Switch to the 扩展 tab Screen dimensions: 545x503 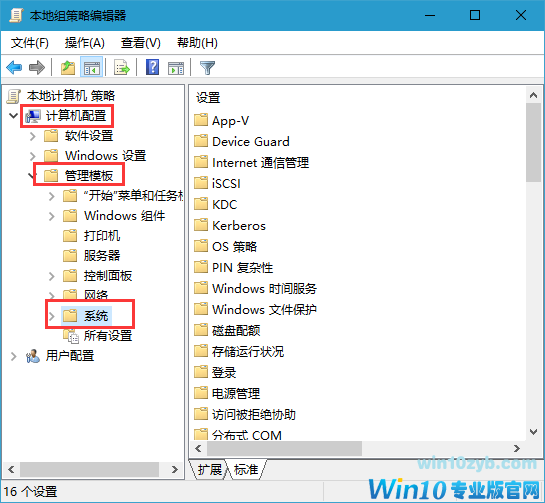[210, 470]
